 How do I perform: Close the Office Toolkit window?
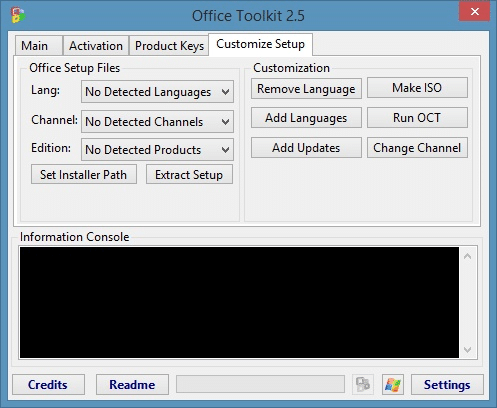click(475, 12)
